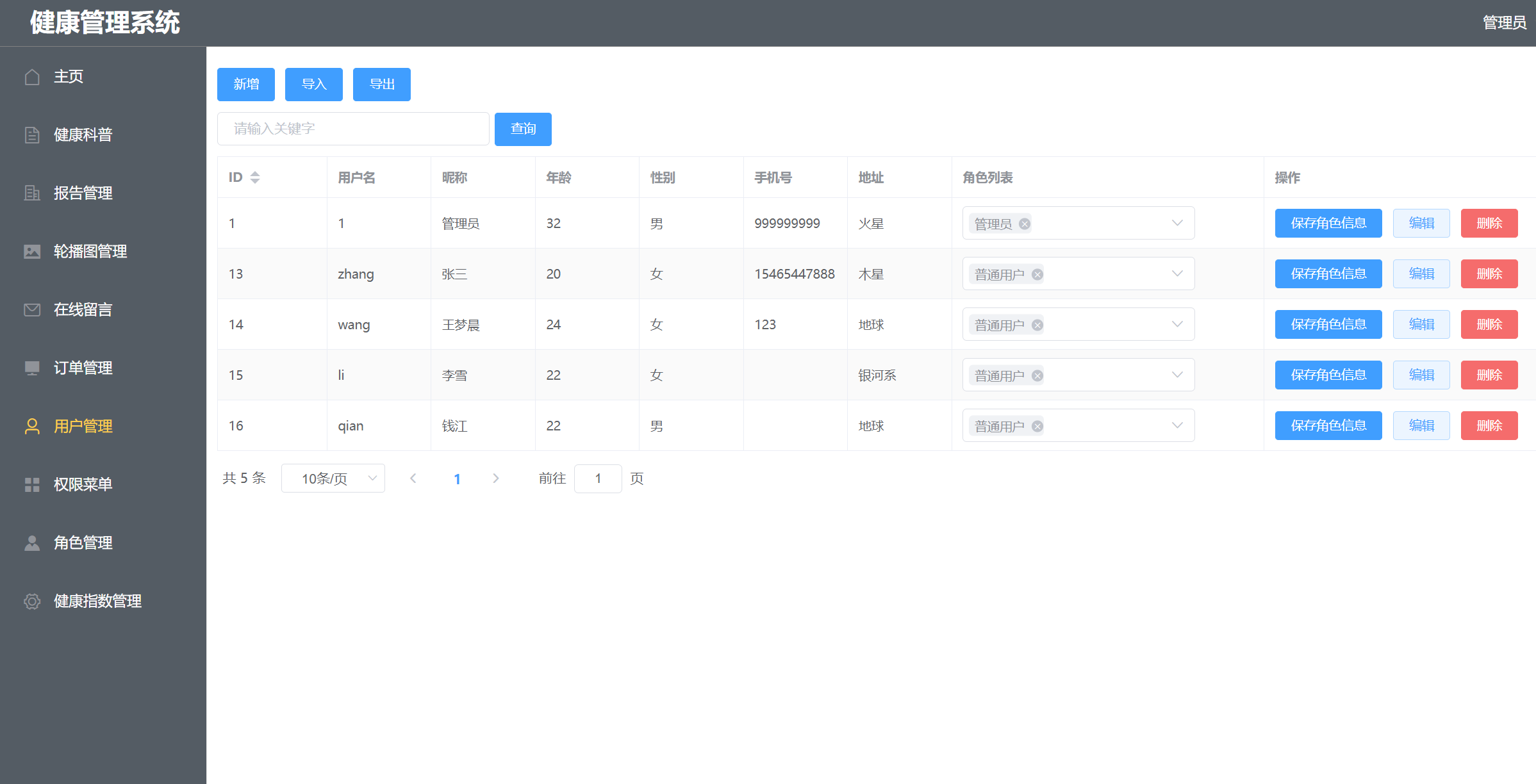Remove 普通用户 tag in qian row
Screen dimensions: 1536x784
click(x=1037, y=426)
